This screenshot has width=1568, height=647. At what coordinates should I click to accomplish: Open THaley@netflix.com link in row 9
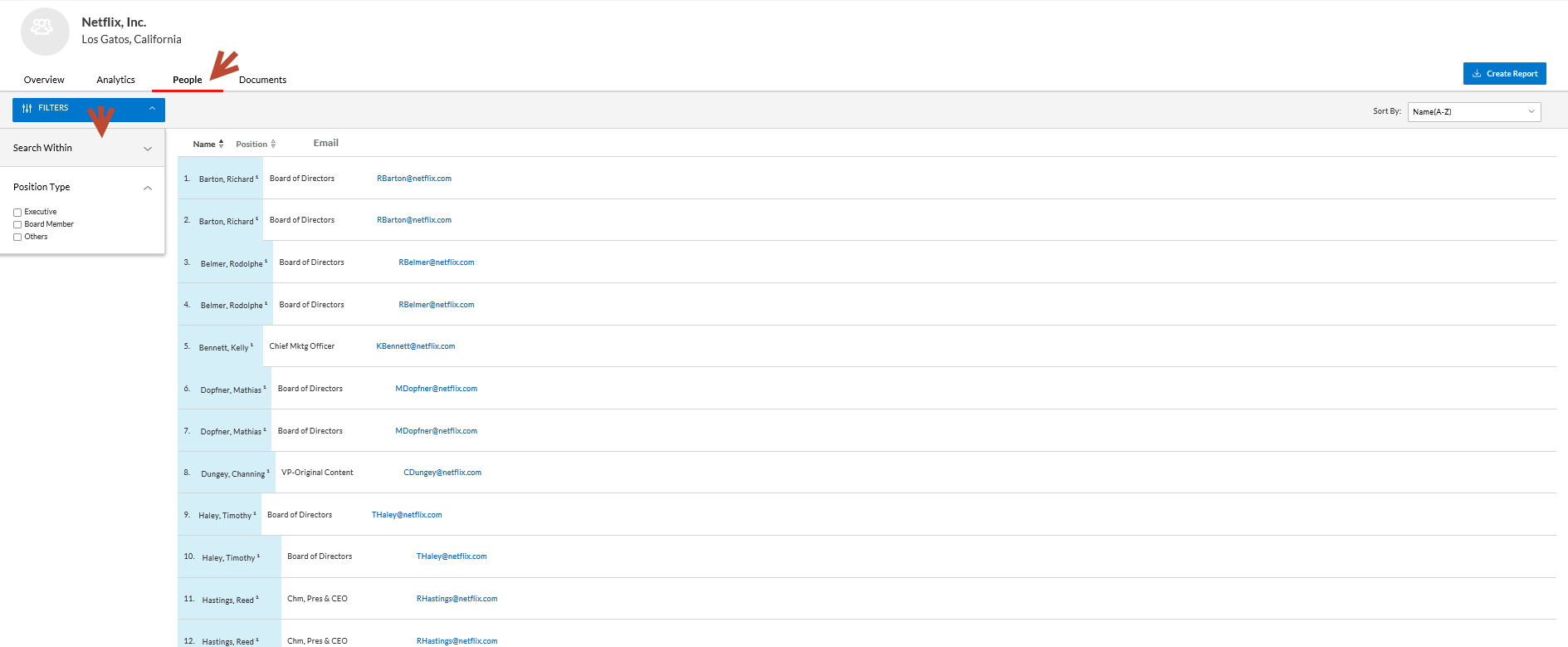click(x=407, y=515)
